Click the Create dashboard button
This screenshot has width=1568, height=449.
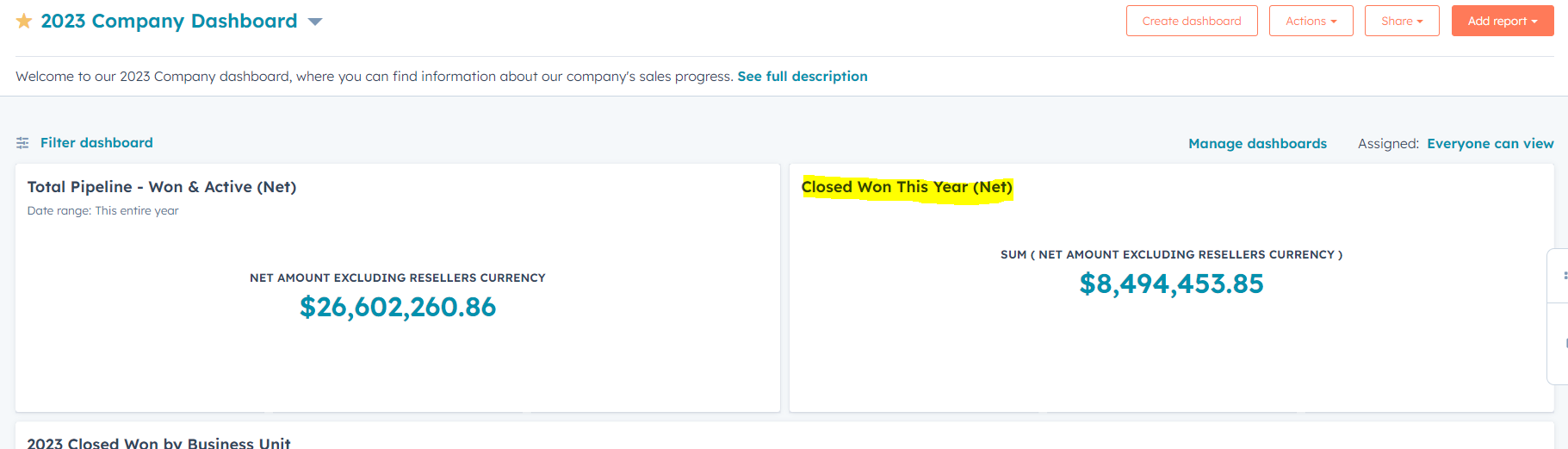1191,21
